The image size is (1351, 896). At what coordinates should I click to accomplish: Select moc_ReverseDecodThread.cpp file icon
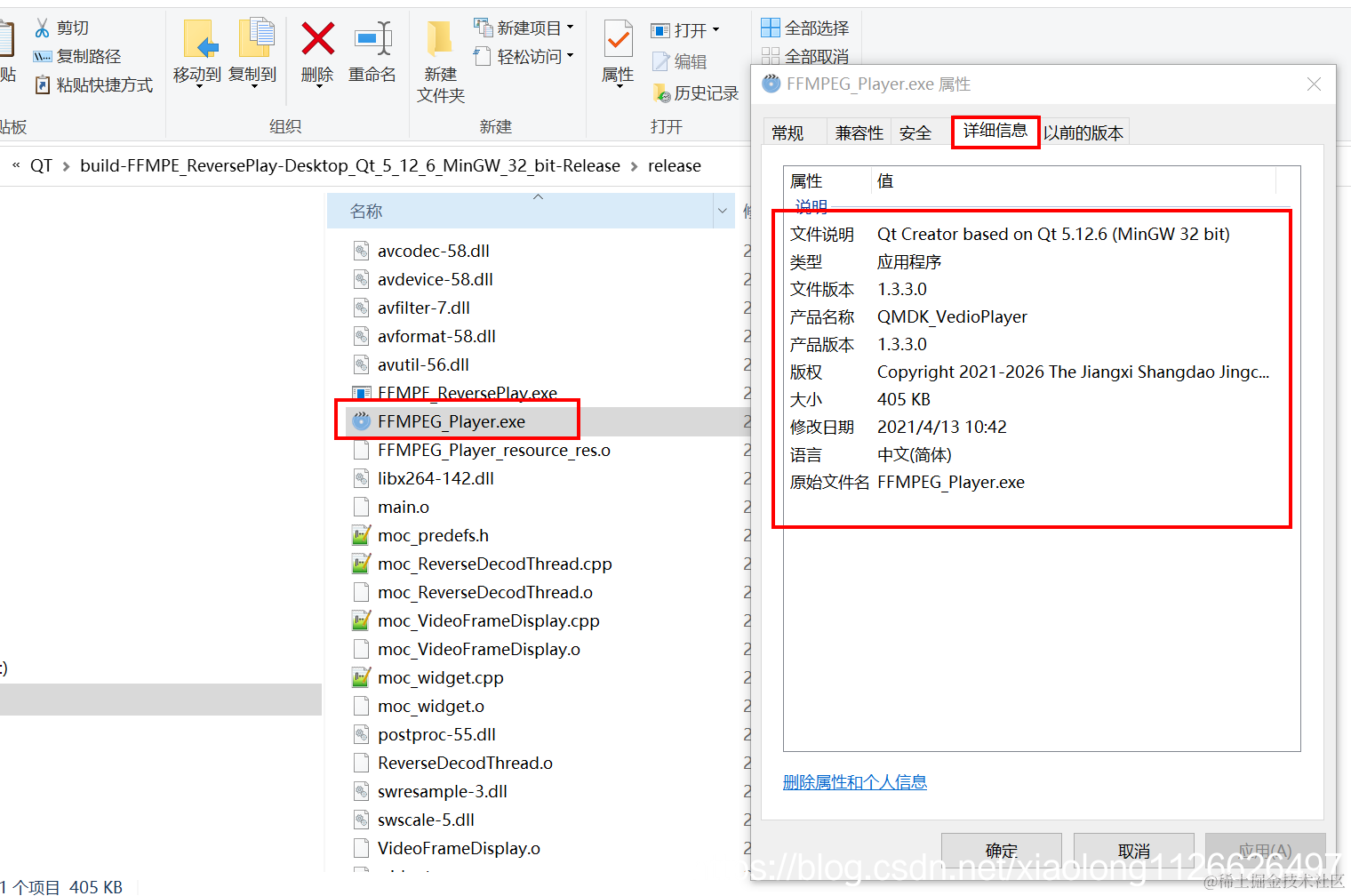click(x=361, y=564)
